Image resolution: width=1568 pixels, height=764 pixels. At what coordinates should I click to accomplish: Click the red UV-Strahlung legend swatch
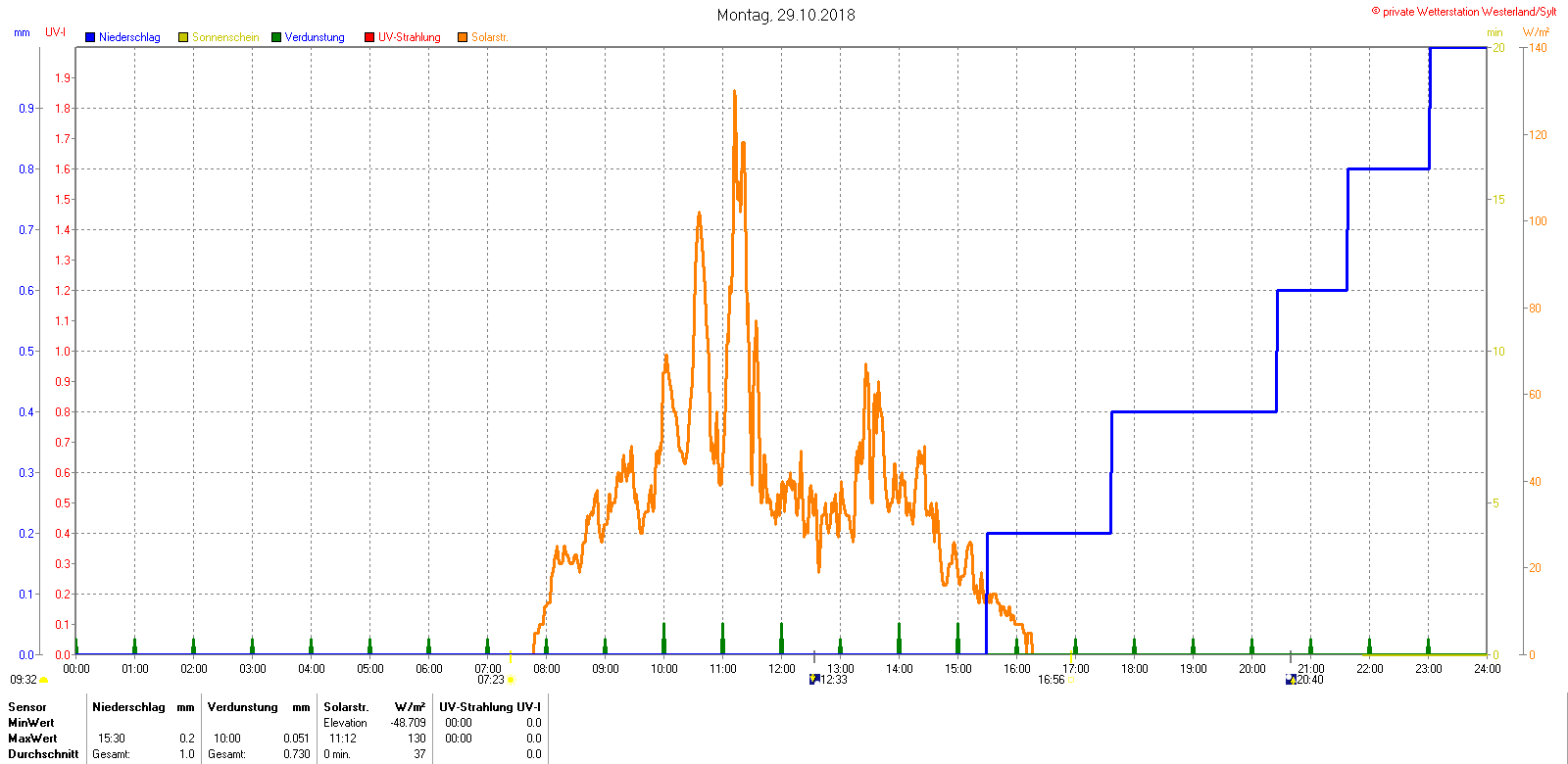click(369, 37)
